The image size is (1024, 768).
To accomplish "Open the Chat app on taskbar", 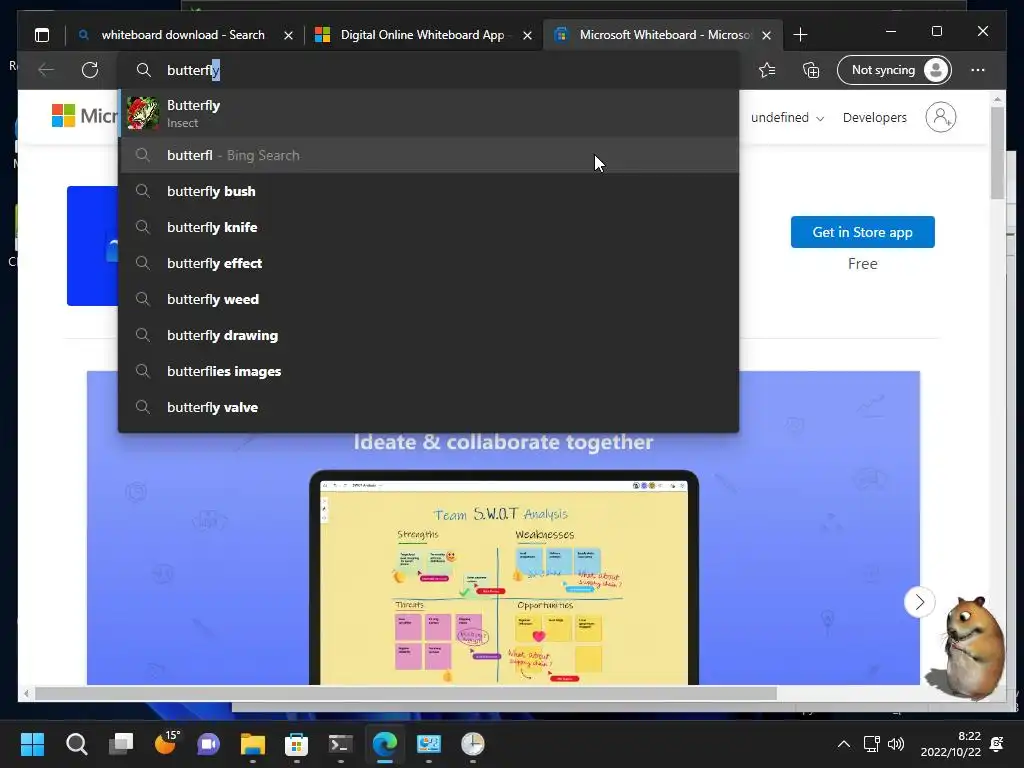I will coord(208,744).
